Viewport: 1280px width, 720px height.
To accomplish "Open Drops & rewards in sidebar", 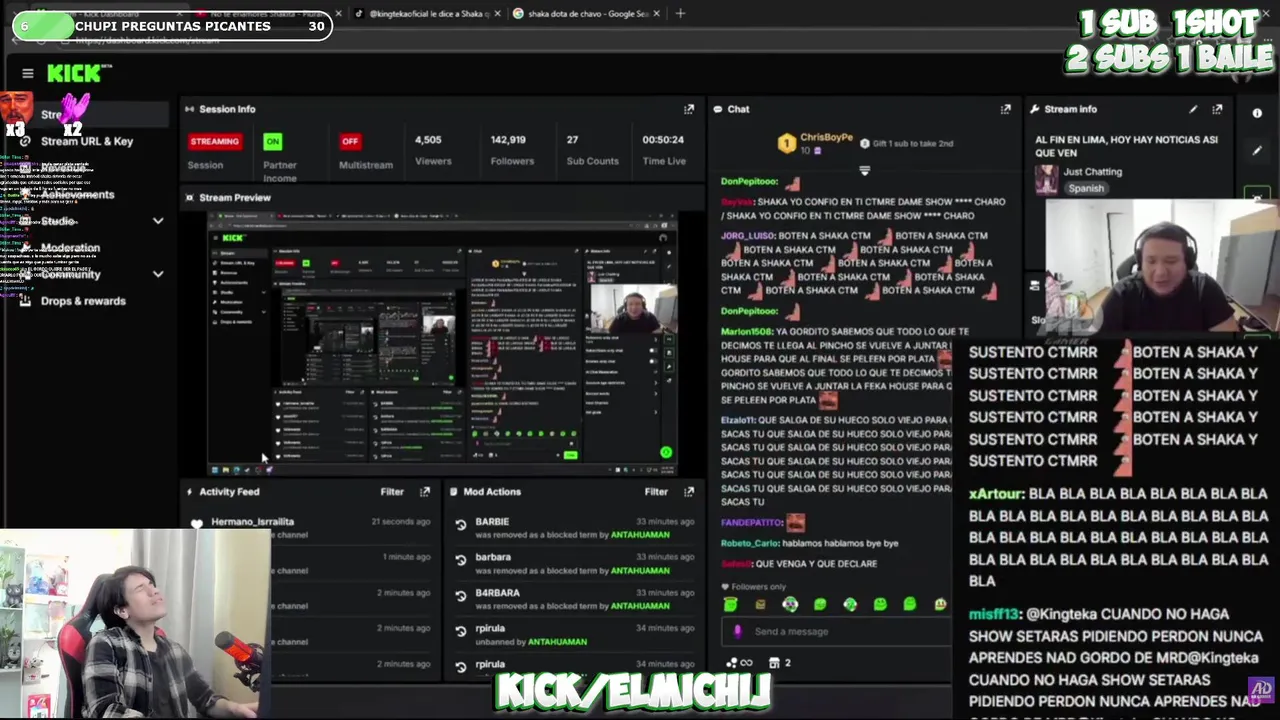I will point(83,301).
